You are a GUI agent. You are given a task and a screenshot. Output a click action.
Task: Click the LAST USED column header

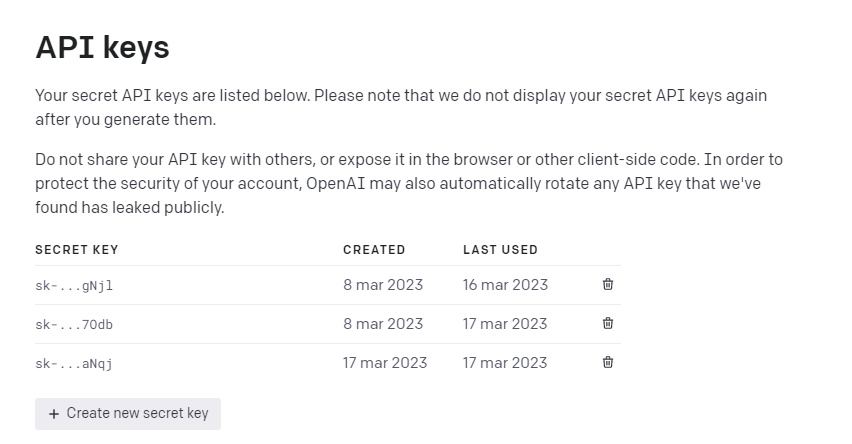coord(500,250)
